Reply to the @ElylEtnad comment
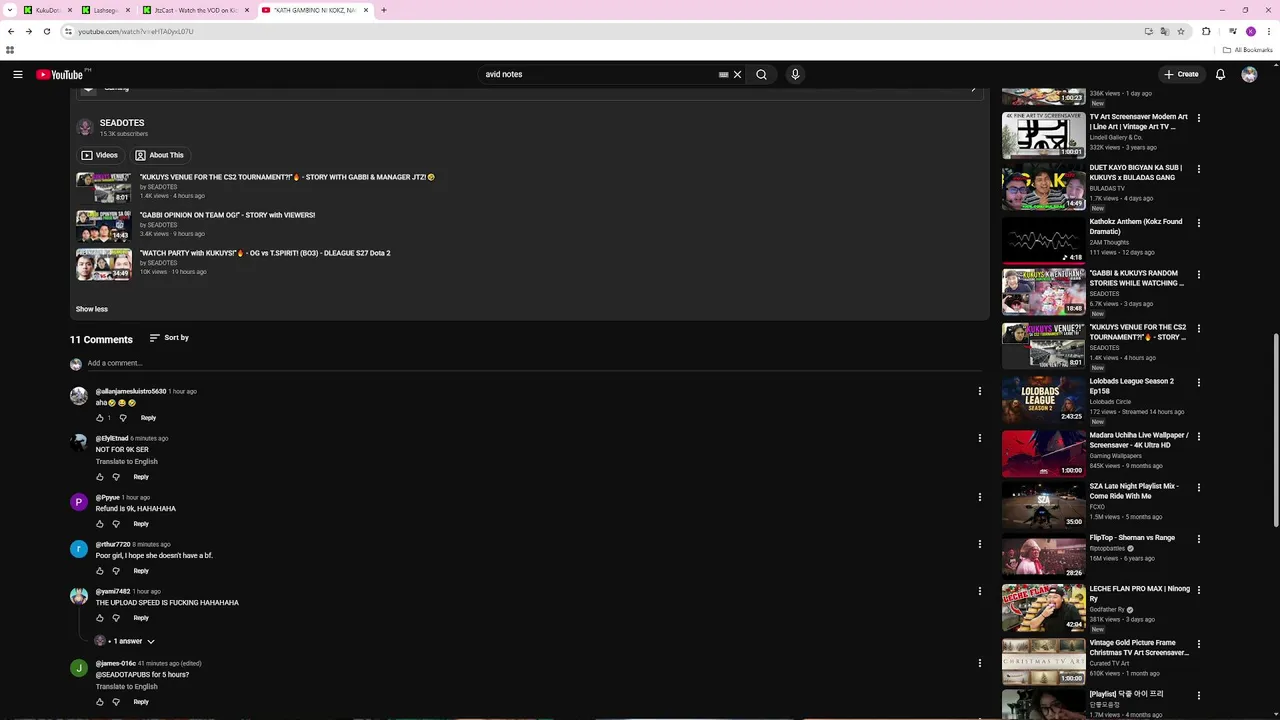The height and width of the screenshot is (720, 1280). (x=141, y=477)
